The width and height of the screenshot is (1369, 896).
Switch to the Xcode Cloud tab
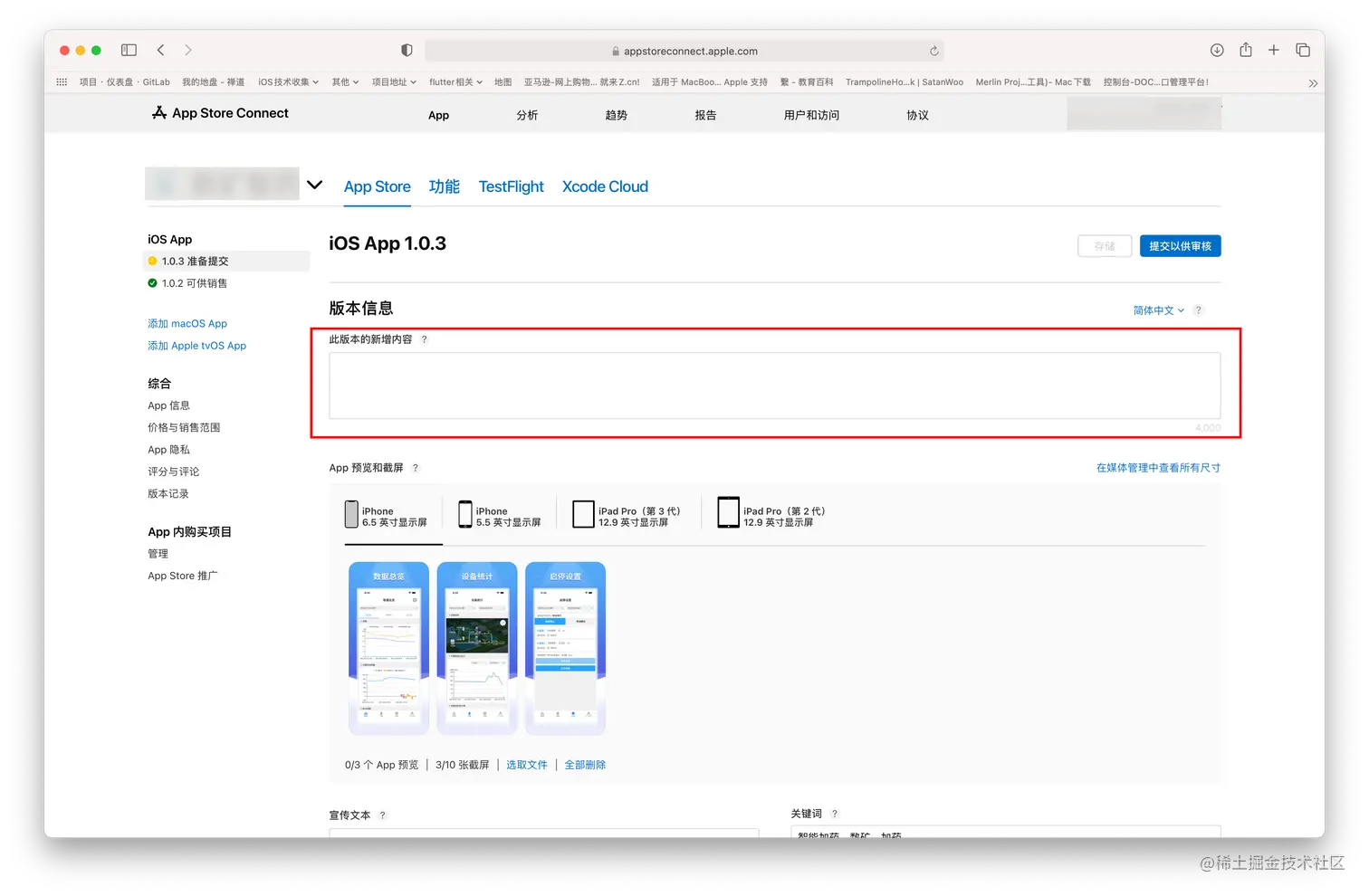(605, 186)
